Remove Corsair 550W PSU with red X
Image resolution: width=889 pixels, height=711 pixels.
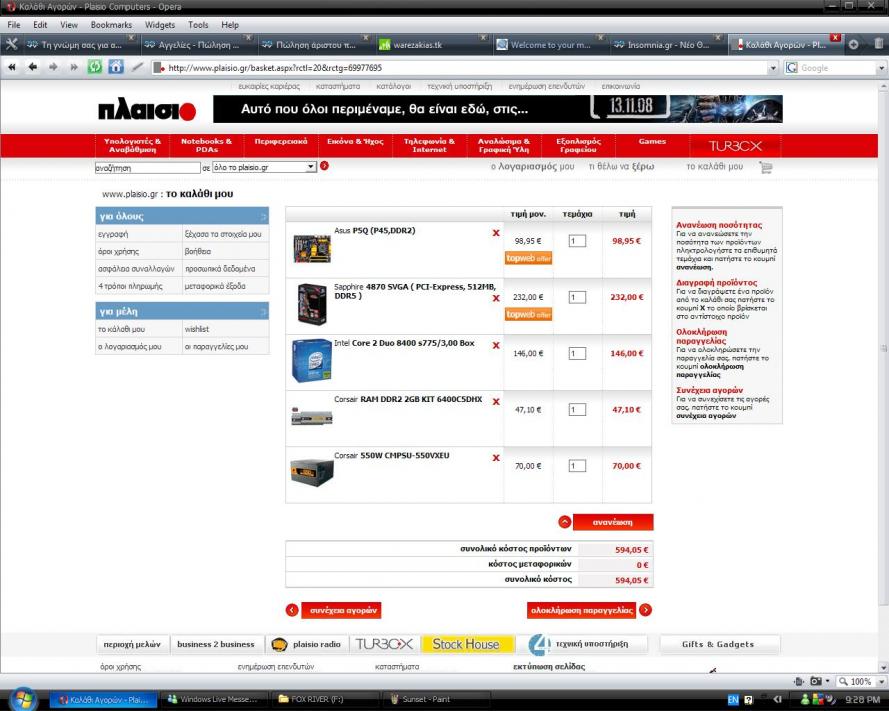tap(496, 458)
